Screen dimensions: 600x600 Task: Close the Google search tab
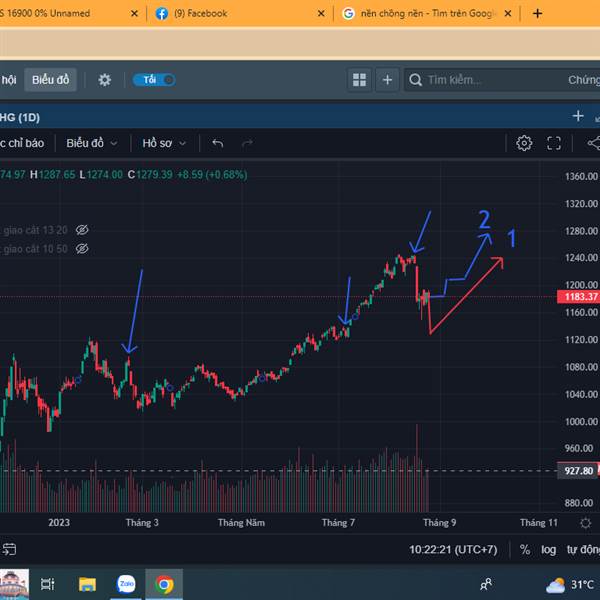click(508, 14)
